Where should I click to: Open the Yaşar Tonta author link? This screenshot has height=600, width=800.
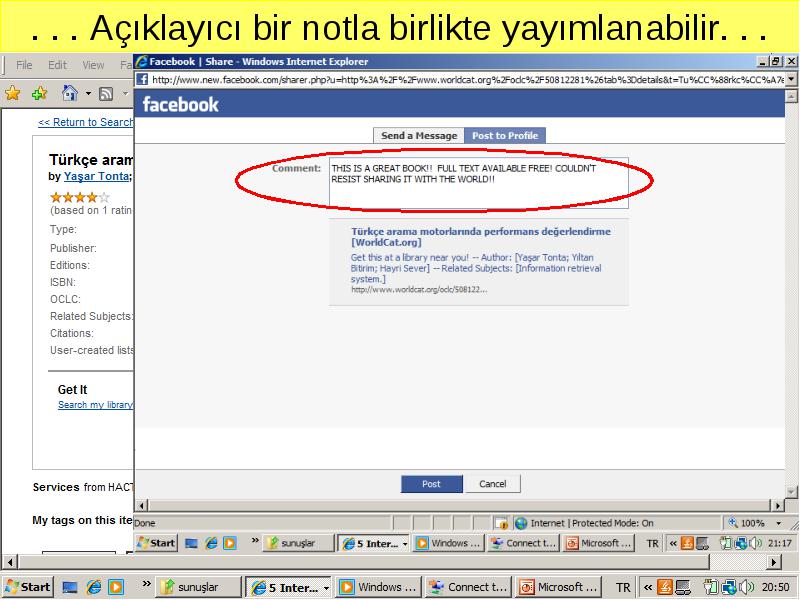(96, 177)
